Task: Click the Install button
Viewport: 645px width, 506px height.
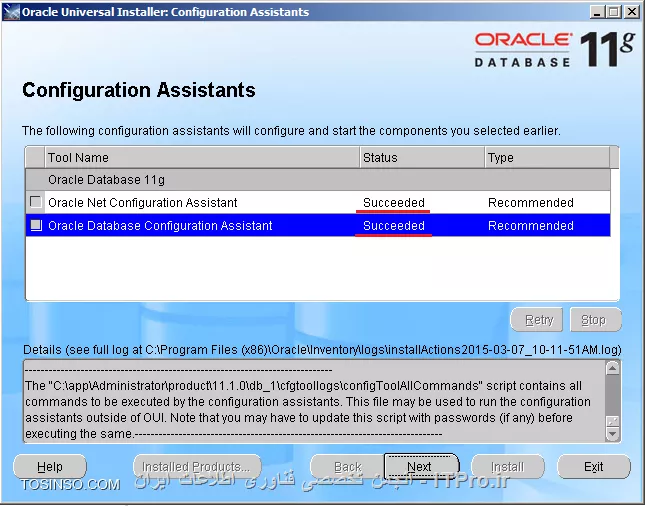Action: coord(508,467)
